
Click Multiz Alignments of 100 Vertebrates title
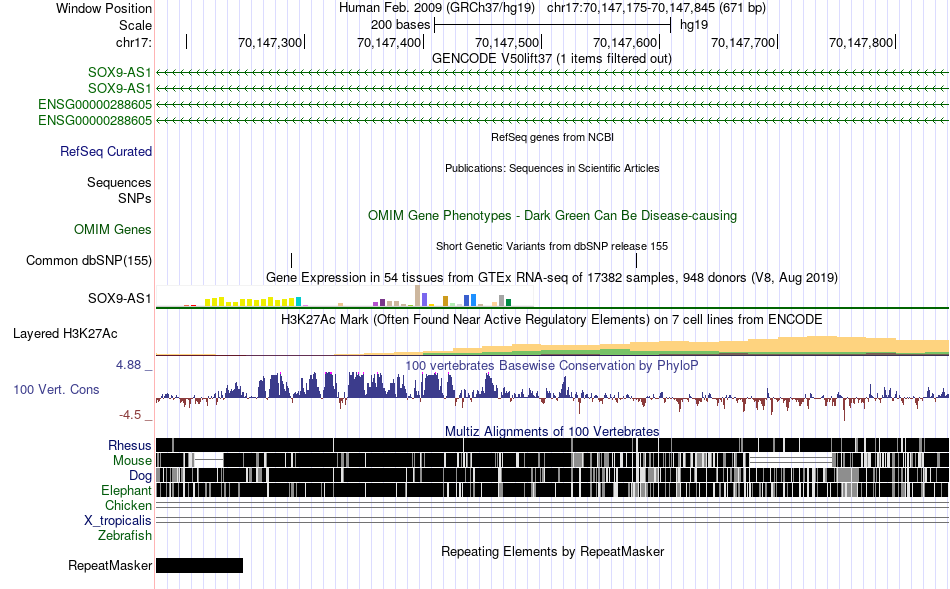(x=552, y=431)
